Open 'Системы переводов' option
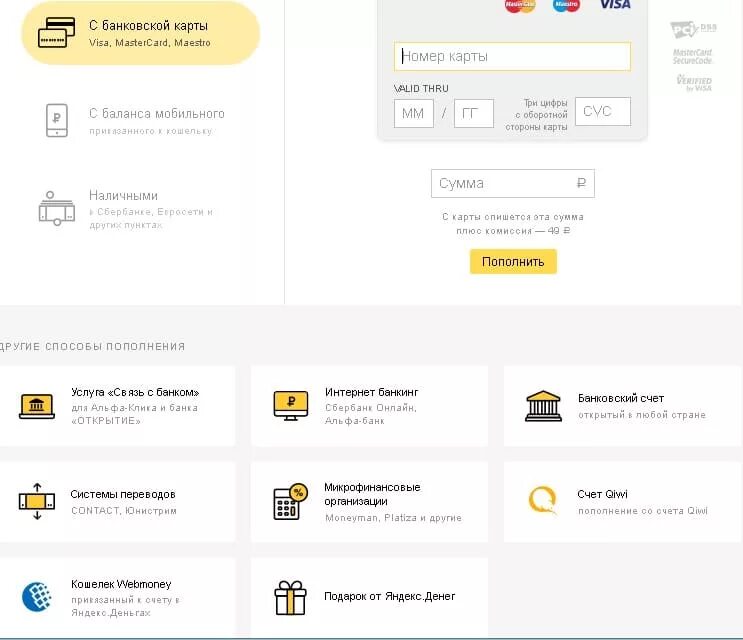Viewport: 743px width, 640px height. point(117,502)
